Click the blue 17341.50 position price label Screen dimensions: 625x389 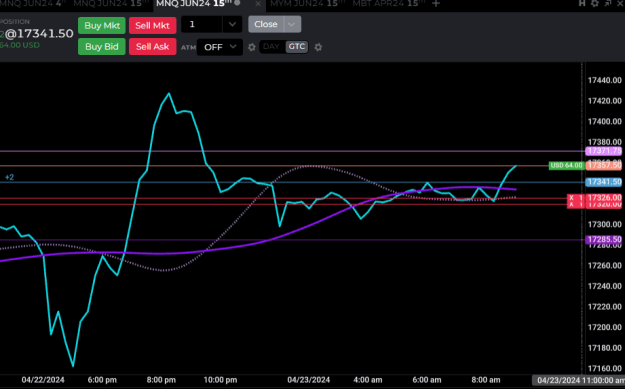pyautogui.click(x=604, y=182)
